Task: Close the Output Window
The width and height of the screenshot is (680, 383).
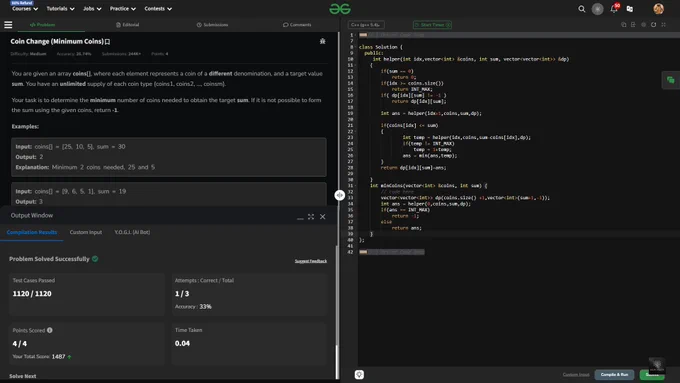Action: (323, 216)
